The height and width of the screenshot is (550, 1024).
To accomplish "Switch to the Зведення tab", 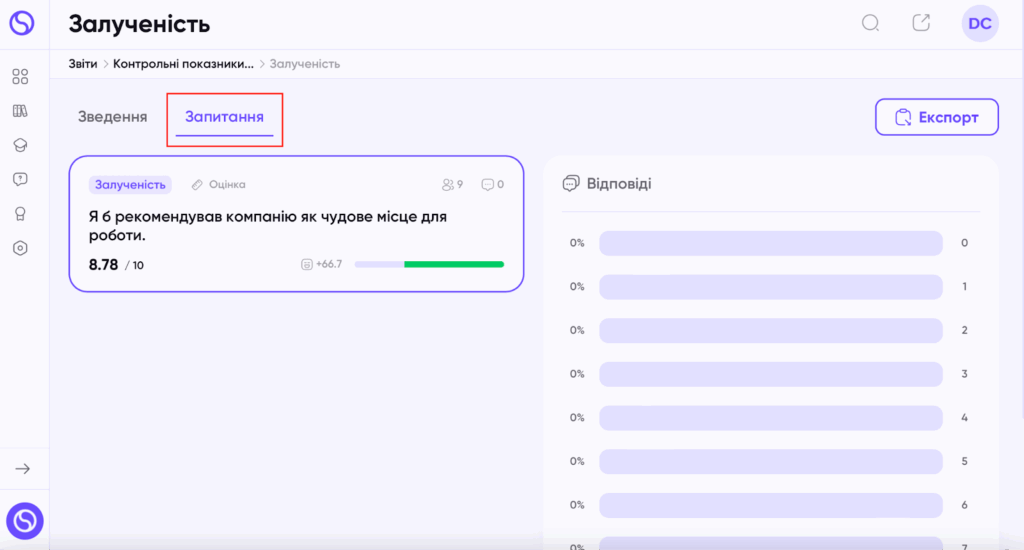I will pyautogui.click(x=112, y=117).
